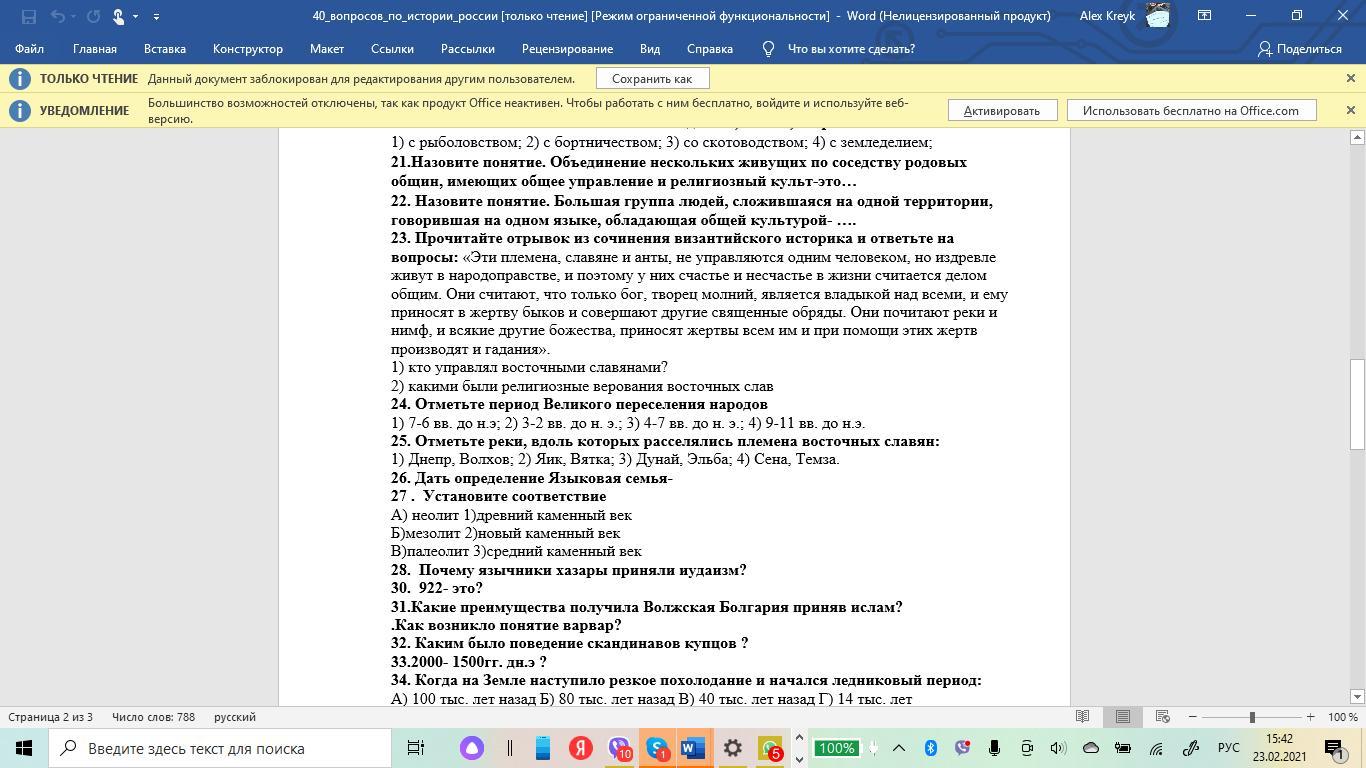
Task: Open Task View on the taskbar
Action: point(416,748)
